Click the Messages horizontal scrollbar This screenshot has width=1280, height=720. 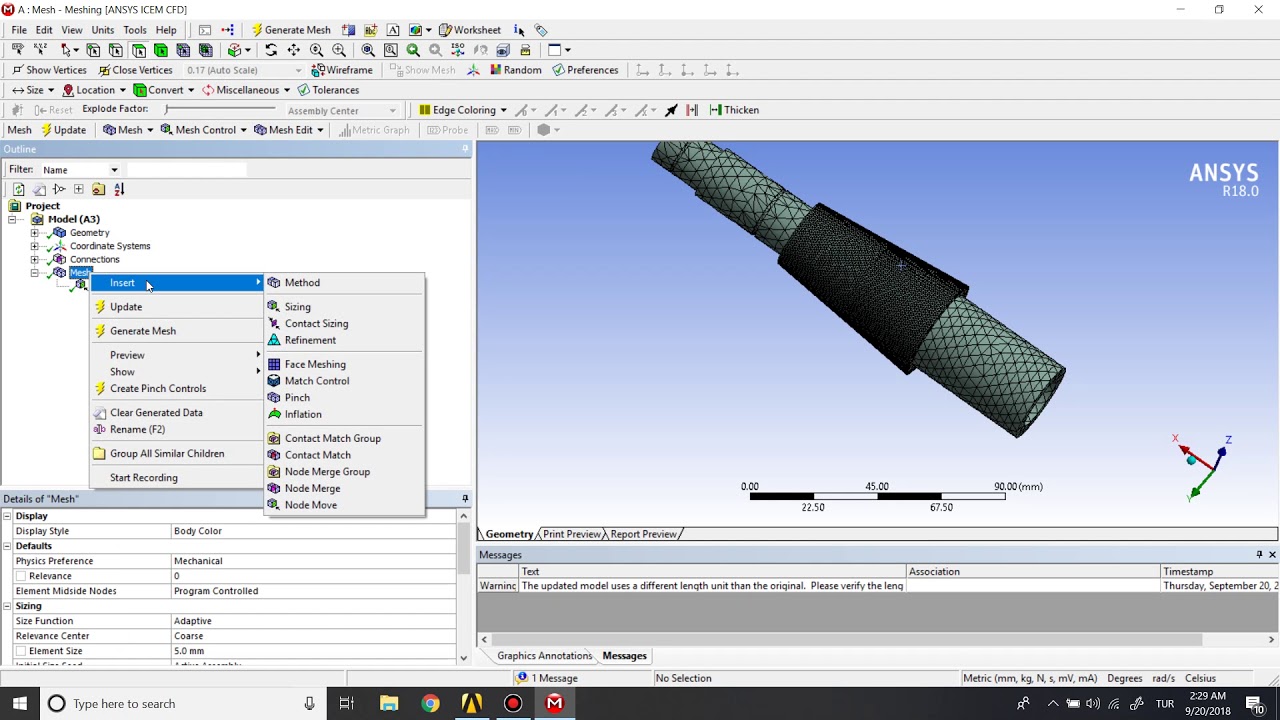tap(848, 640)
